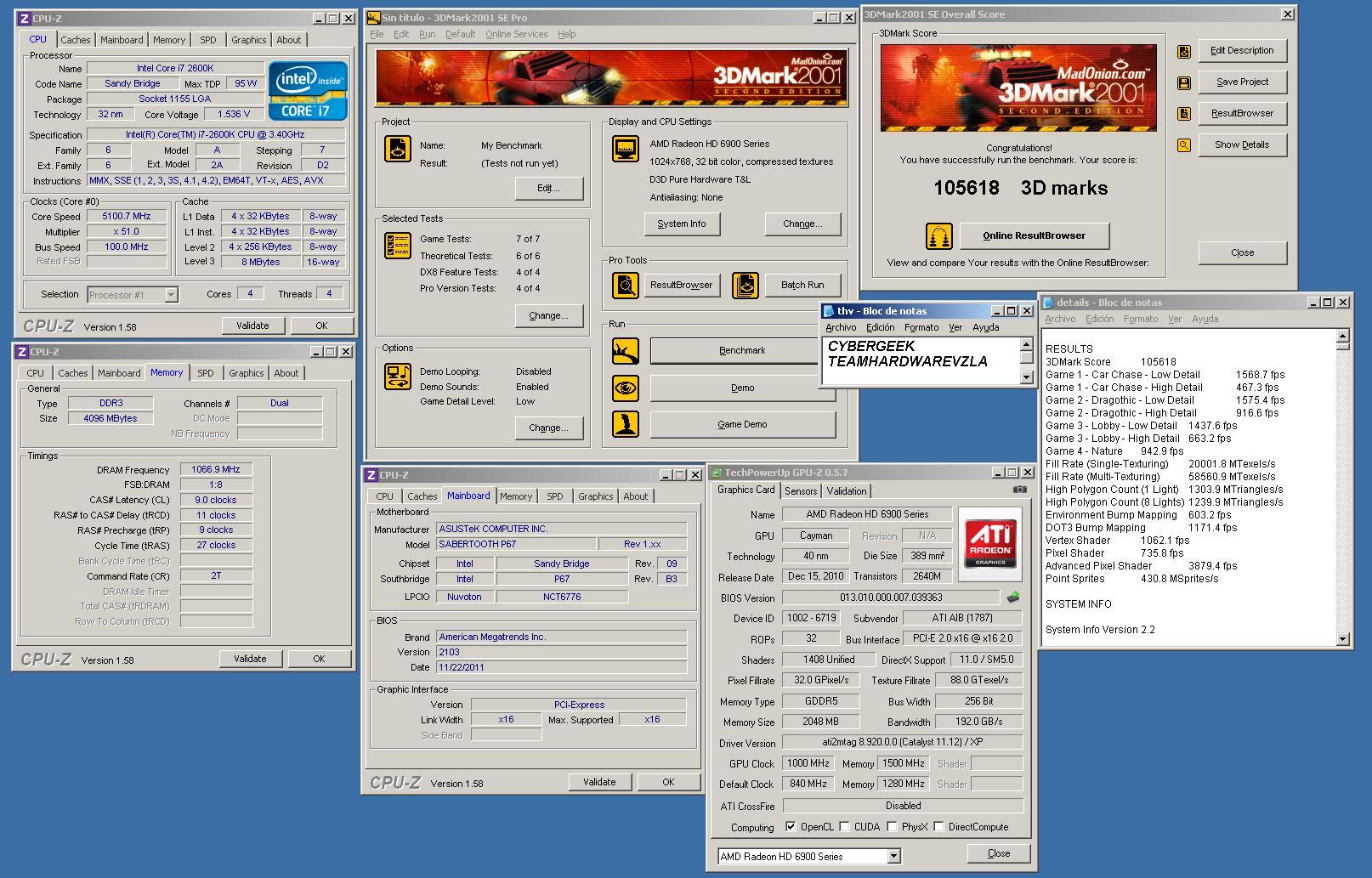This screenshot has width=1372, height=878.
Task: Click the details Notepad title bar icon
Action: [1048, 303]
